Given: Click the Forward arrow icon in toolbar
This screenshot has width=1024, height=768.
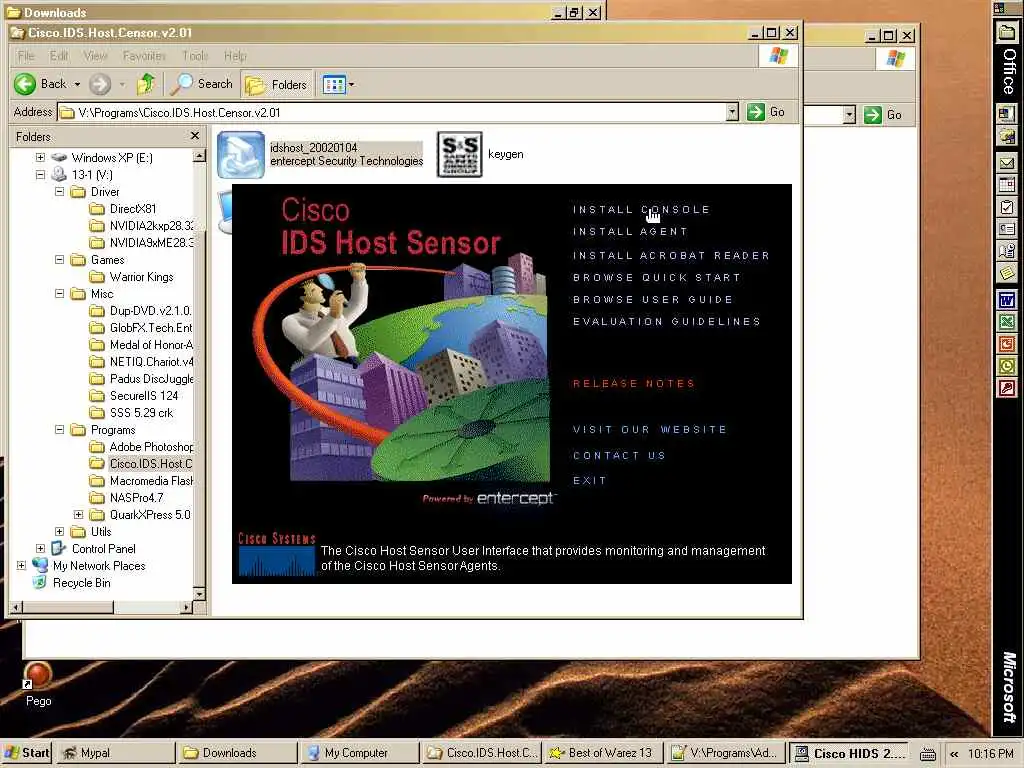Looking at the screenshot, I should pos(100,84).
